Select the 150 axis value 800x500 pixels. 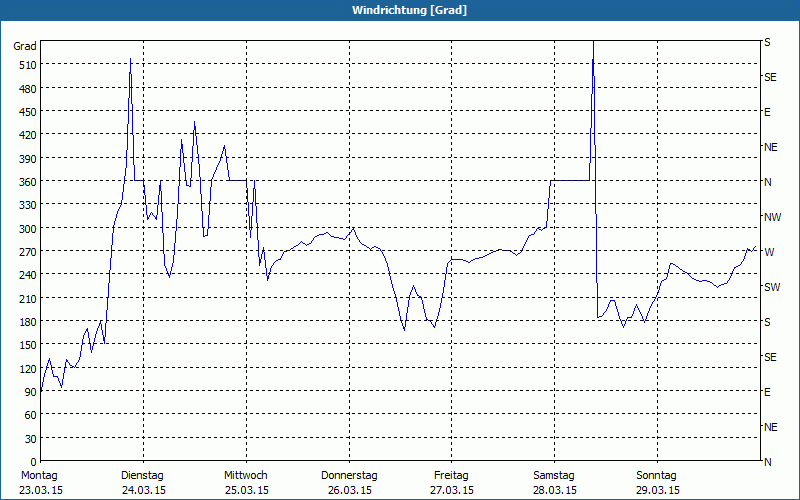click(28, 346)
